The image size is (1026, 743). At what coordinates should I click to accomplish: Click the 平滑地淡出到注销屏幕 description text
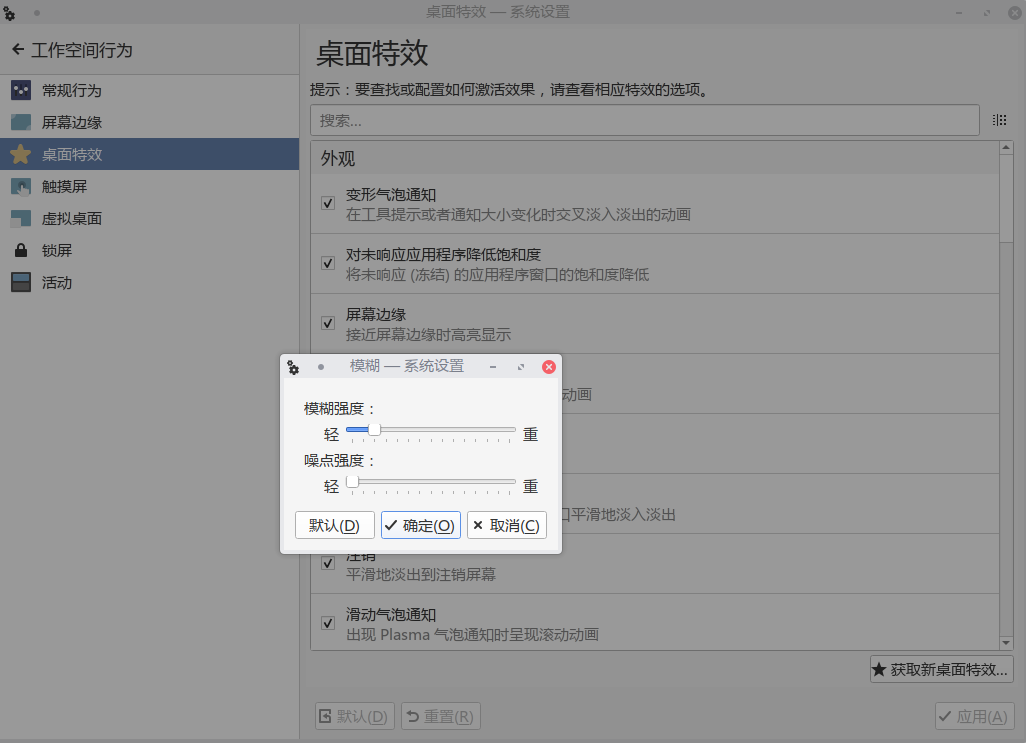[421, 574]
